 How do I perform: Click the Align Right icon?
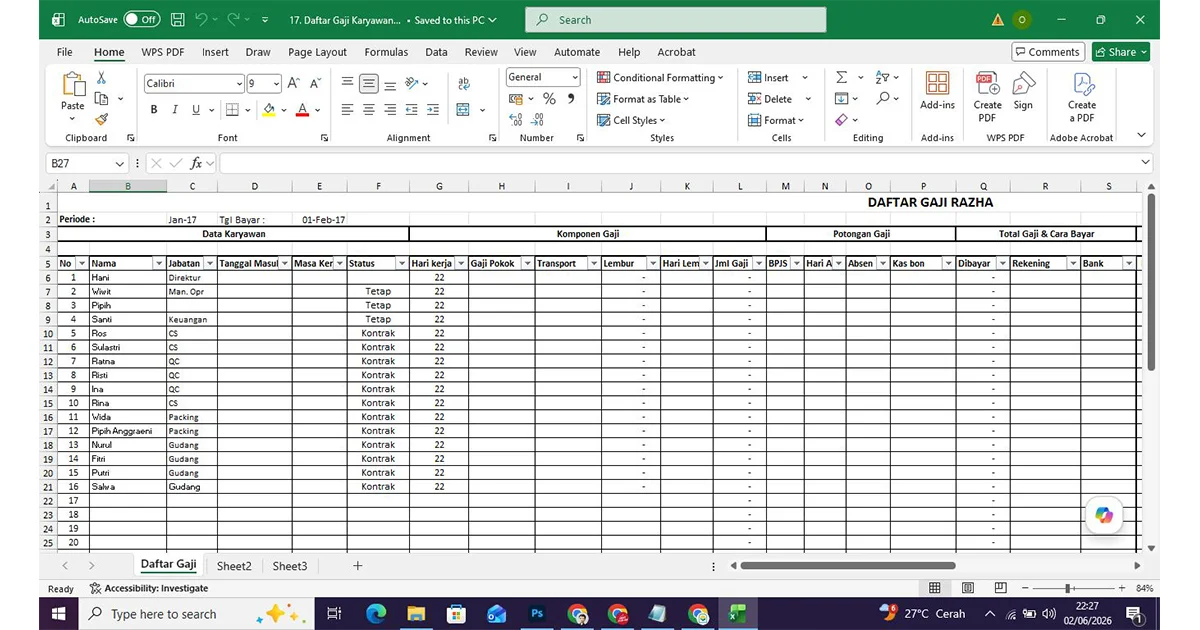pos(390,110)
